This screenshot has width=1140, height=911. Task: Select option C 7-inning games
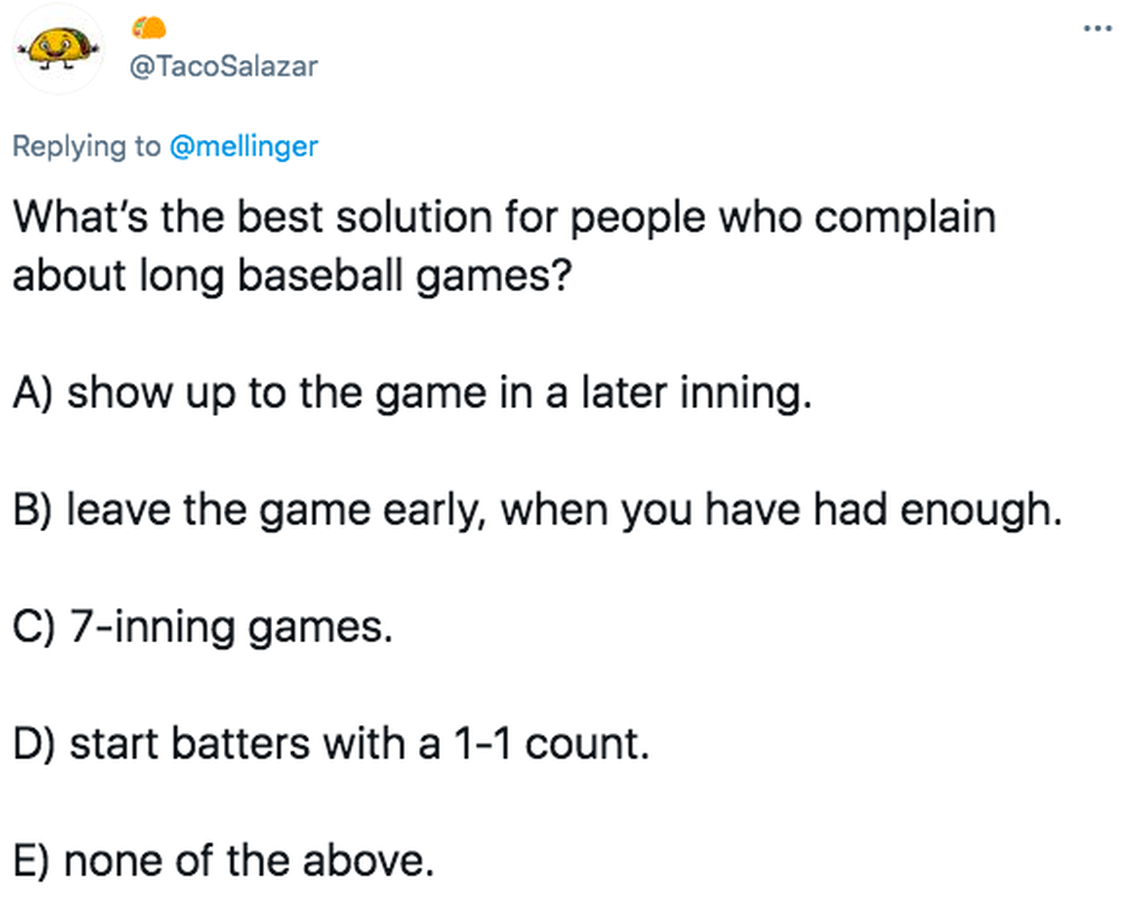pyautogui.click(x=201, y=628)
